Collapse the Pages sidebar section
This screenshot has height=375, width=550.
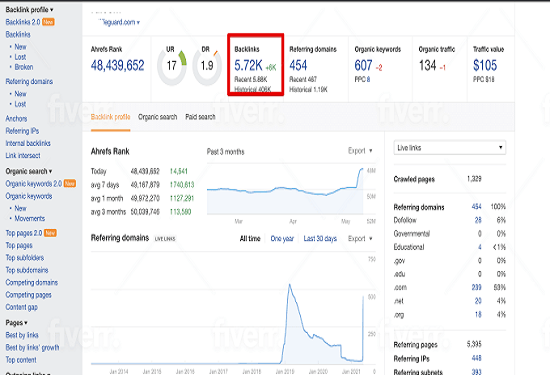16,323
